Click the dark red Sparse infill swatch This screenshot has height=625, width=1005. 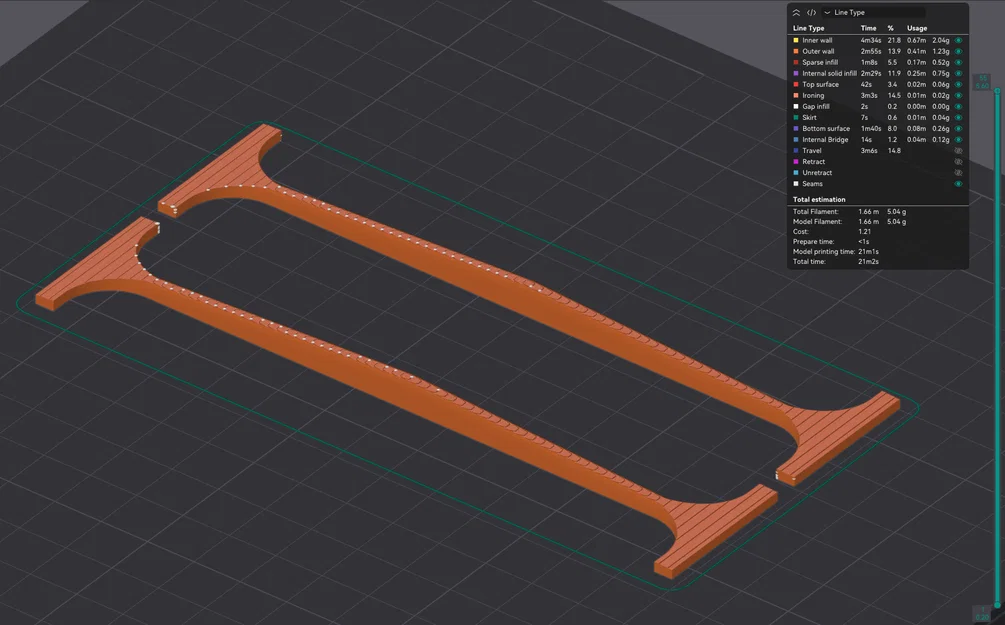pyautogui.click(x=796, y=62)
